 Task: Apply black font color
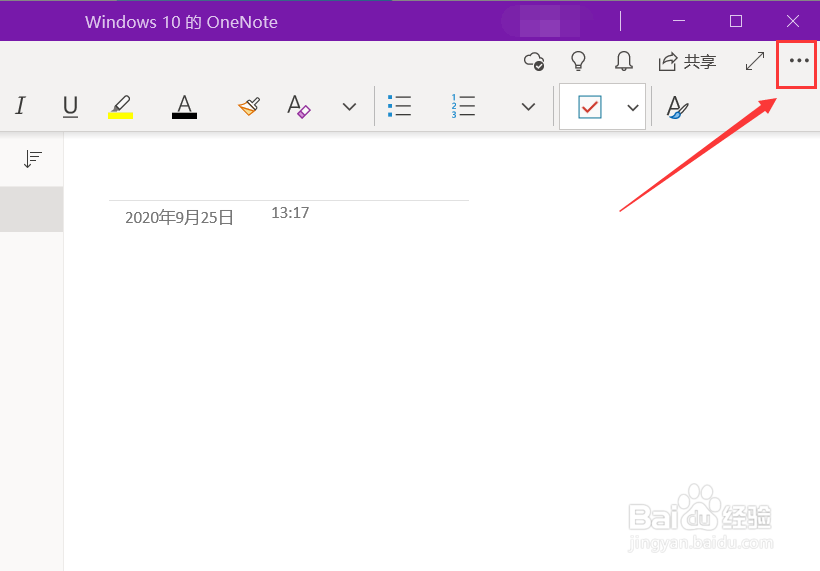point(184,106)
